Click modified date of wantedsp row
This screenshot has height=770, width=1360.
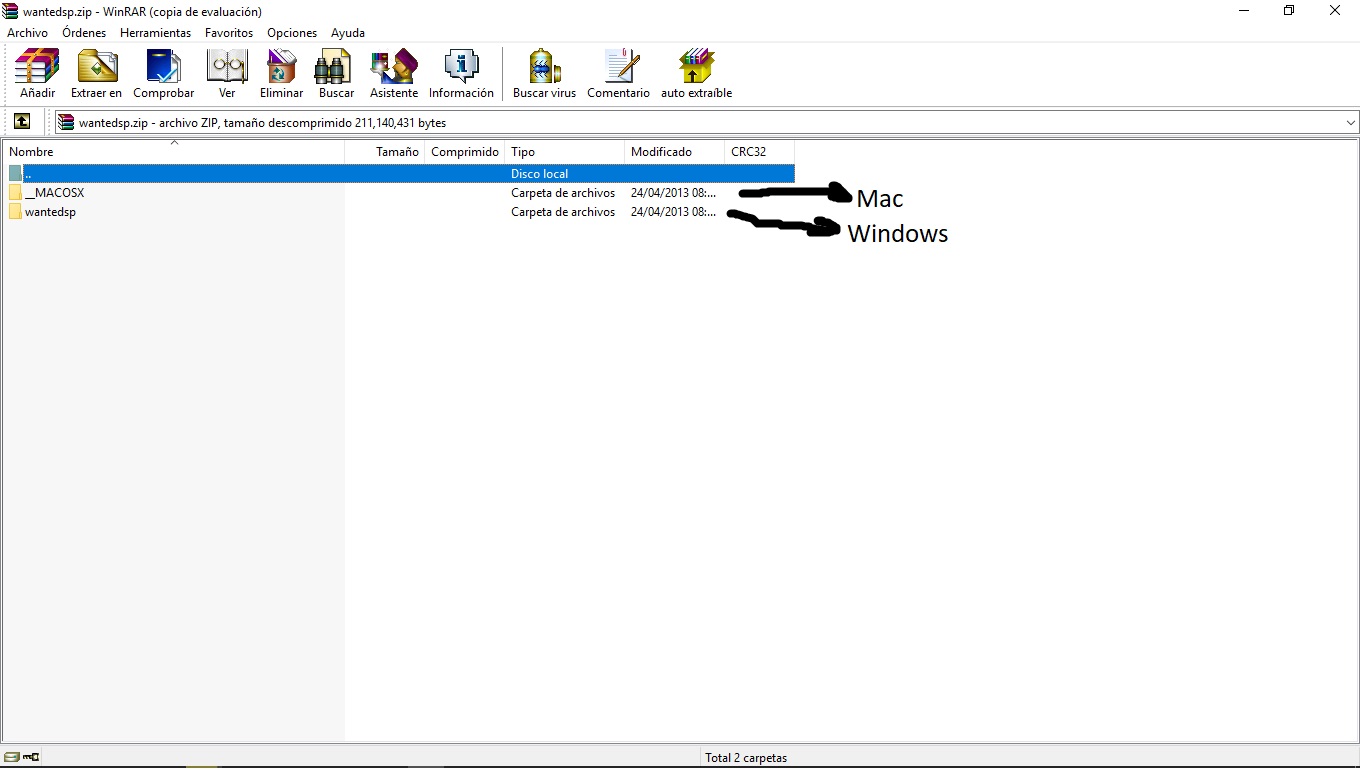tap(673, 212)
